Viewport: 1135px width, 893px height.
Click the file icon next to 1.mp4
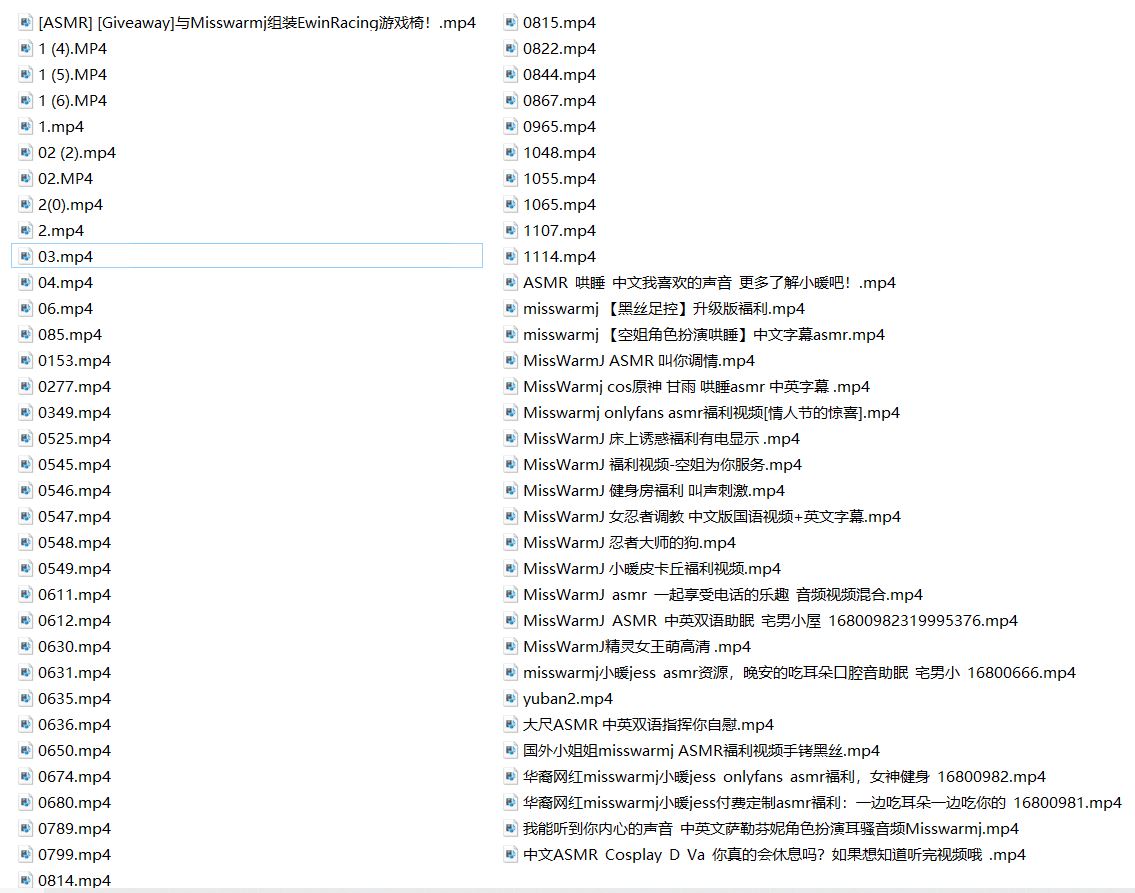25,127
